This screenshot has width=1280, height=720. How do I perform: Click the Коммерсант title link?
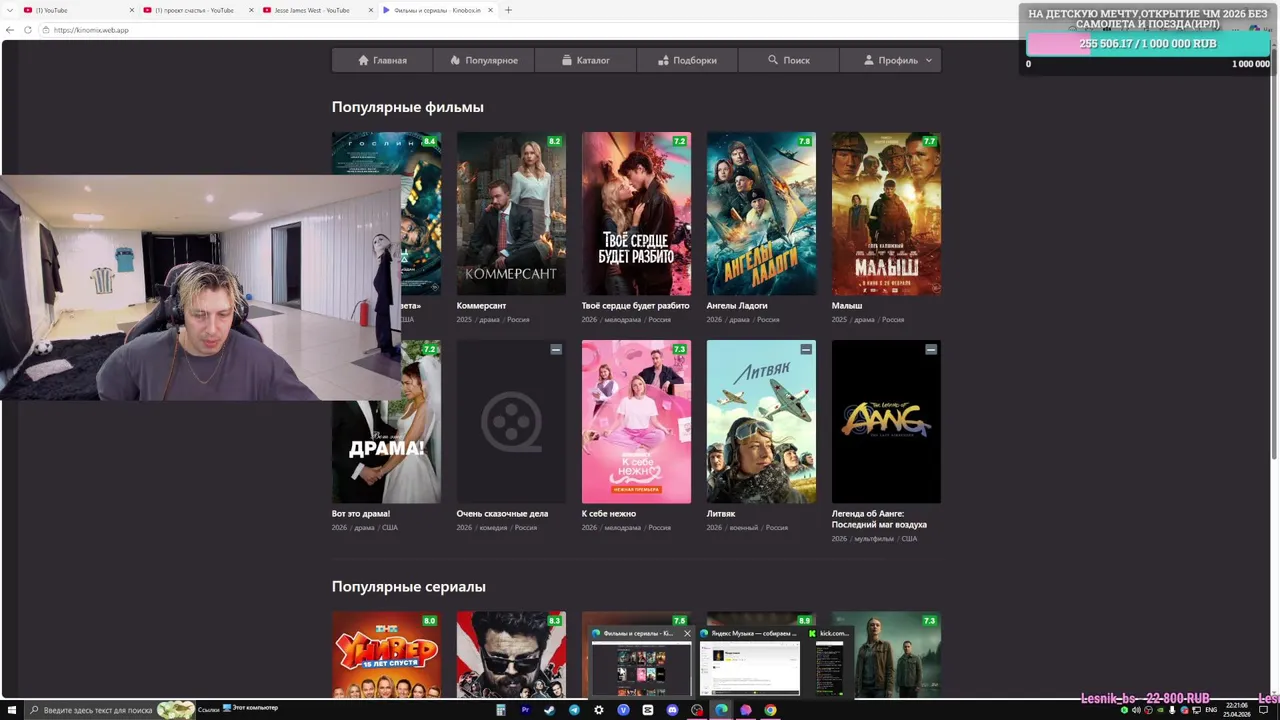481,306
